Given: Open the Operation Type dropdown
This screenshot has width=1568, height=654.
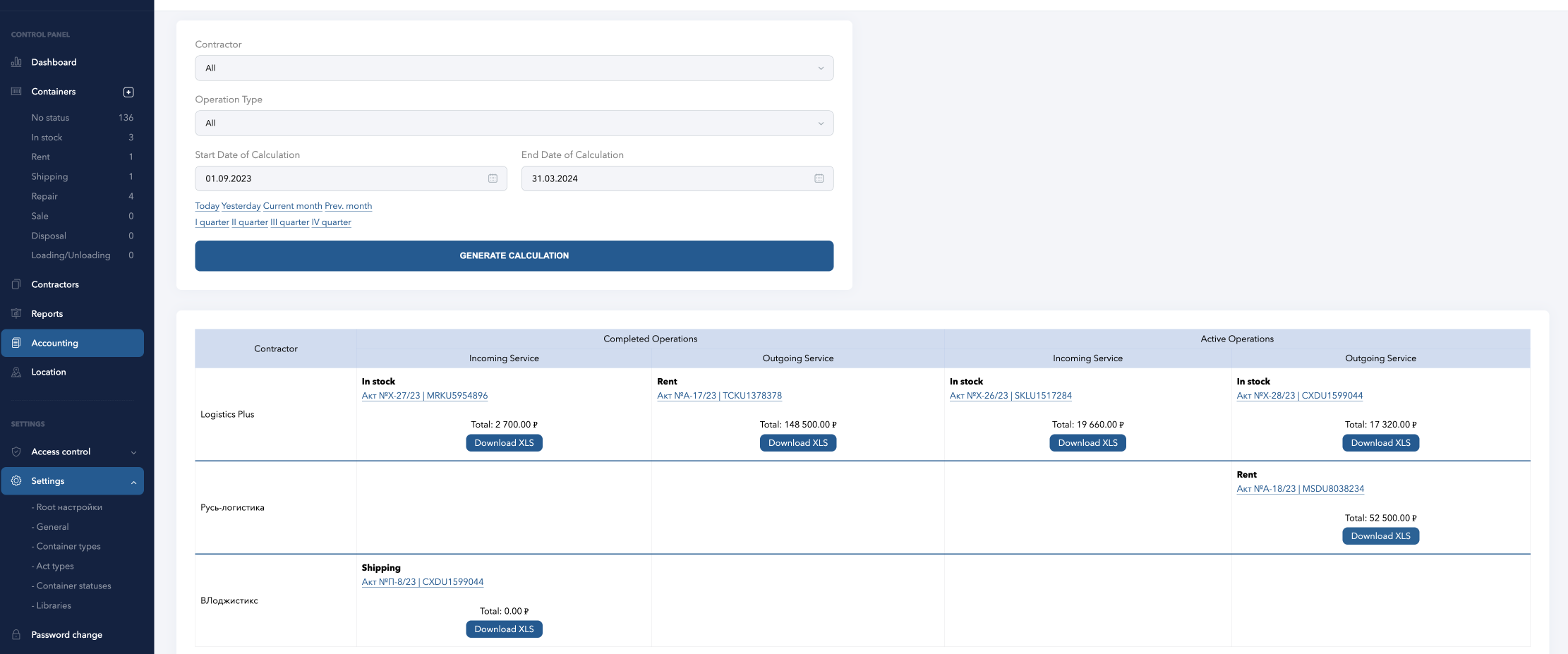Looking at the screenshot, I should (x=514, y=123).
